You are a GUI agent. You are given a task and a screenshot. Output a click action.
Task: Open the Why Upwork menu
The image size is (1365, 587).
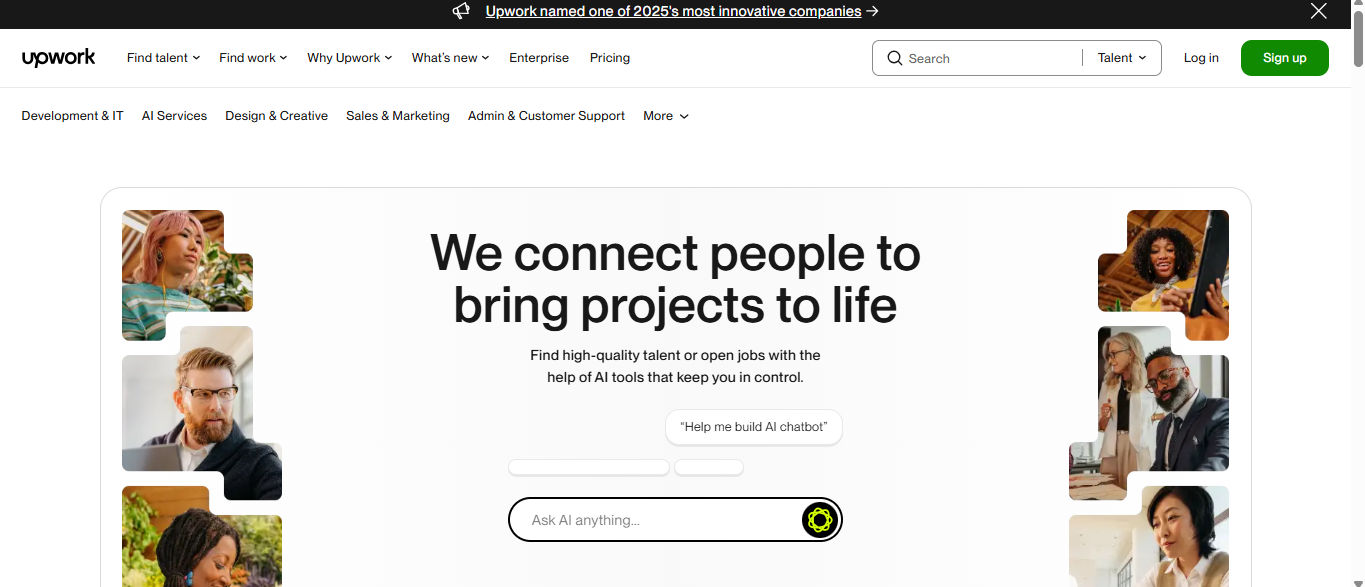pos(350,58)
